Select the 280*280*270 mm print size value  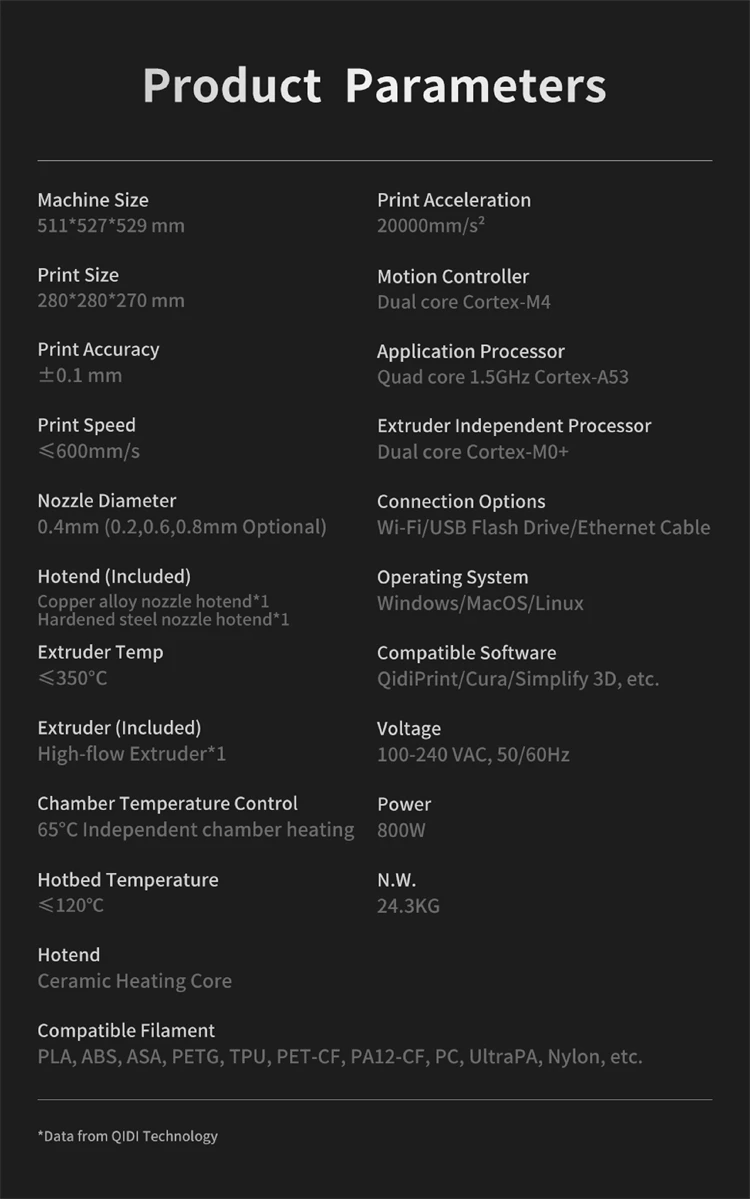coord(111,301)
